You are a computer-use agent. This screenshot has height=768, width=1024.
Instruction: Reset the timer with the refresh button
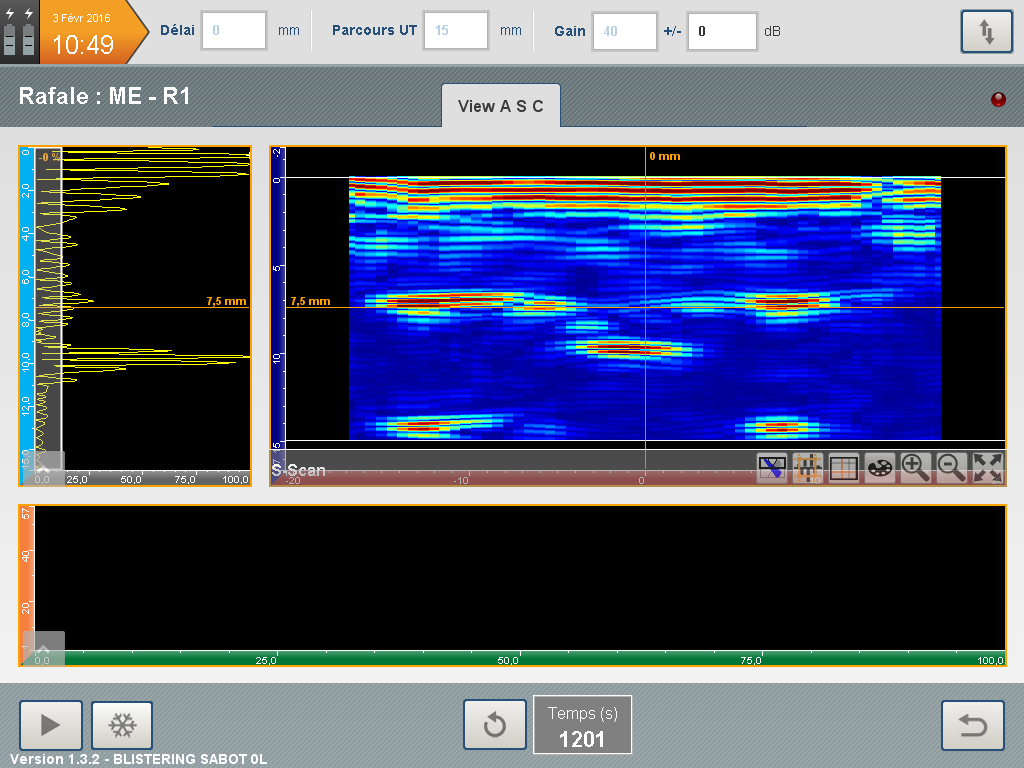494,725
